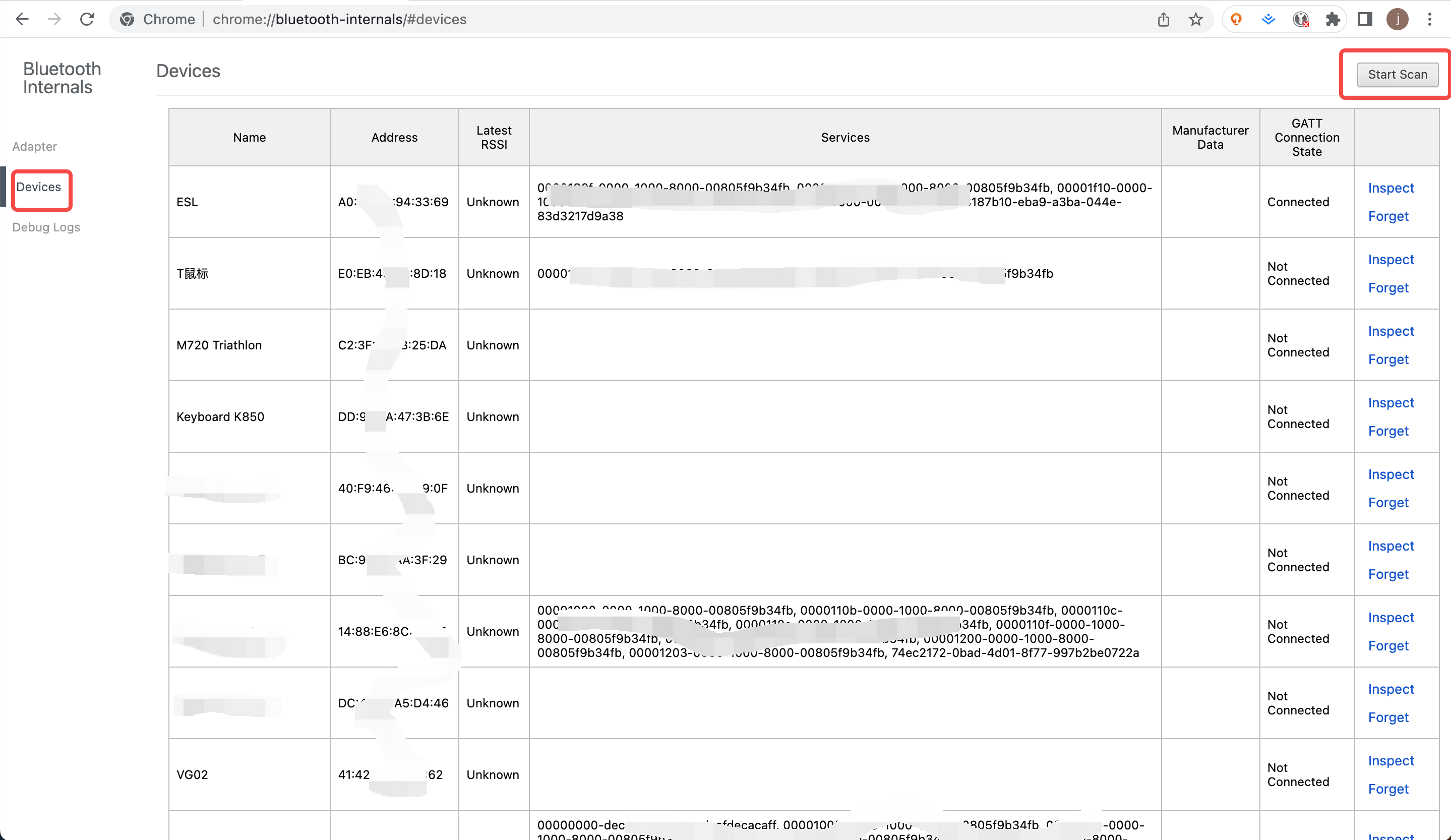The height and width of the screenshot is (840, 1451).
Task: Open the Extensions puzzle piece menu
Action: pos(1333,19)
